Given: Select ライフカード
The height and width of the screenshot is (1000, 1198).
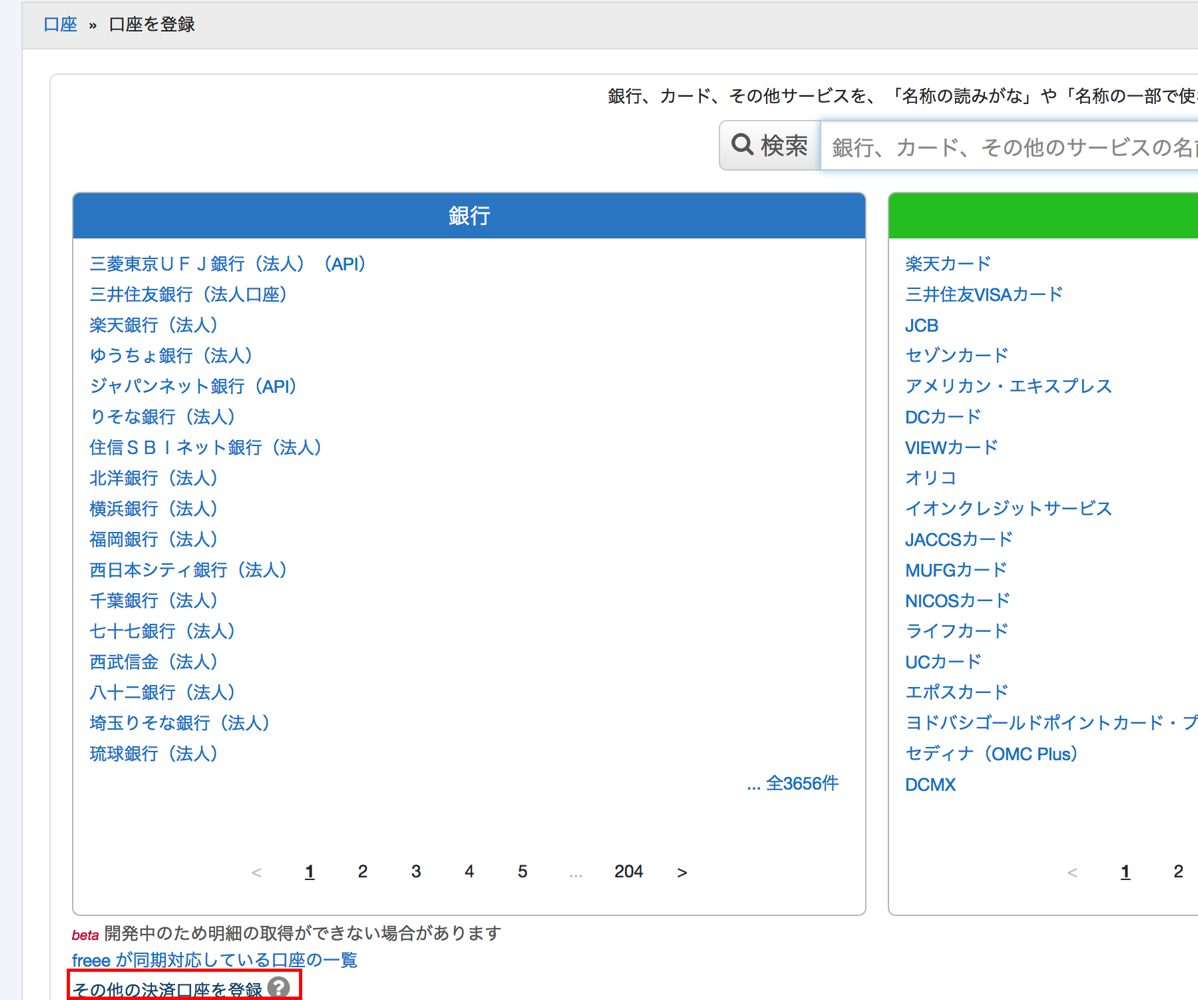Looking at the screenshot, I should click(x=957, y=631).
